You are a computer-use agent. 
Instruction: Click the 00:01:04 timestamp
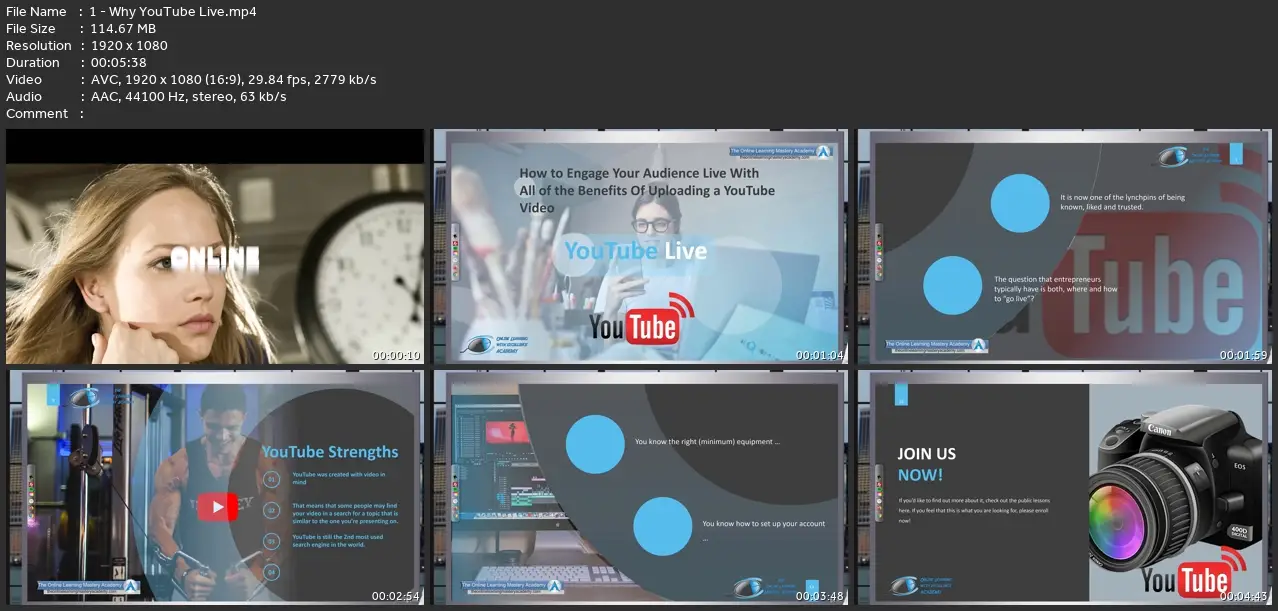click(821, 355)
